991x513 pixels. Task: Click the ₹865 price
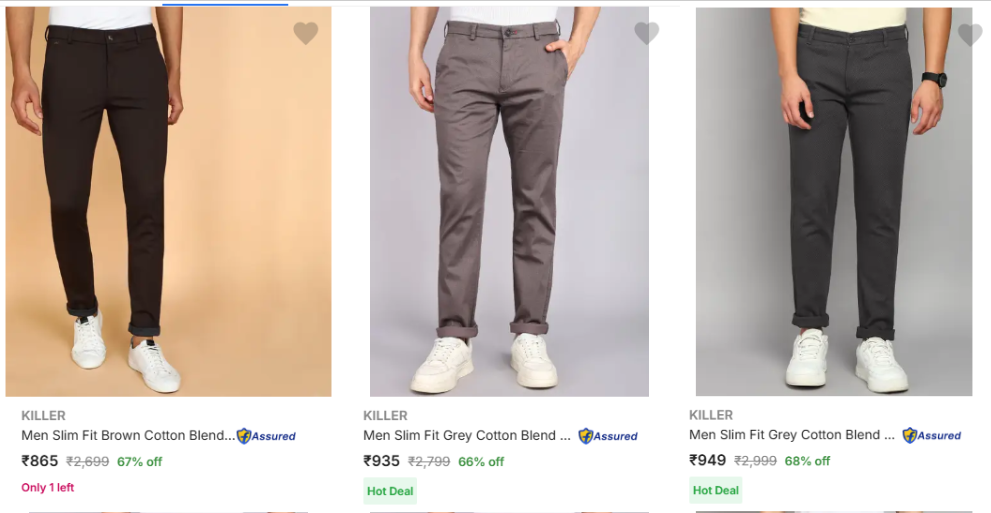click(x=40, y=461)
